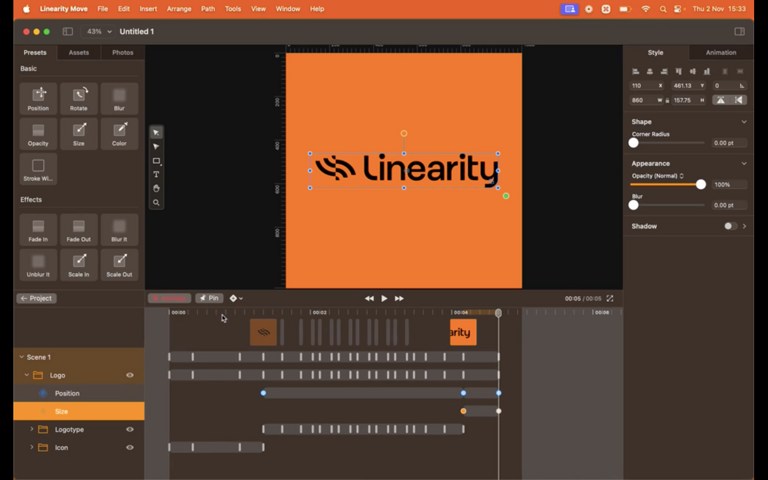Rewind to the previous keyframe

pyautogui.click(x=369, y=298)
